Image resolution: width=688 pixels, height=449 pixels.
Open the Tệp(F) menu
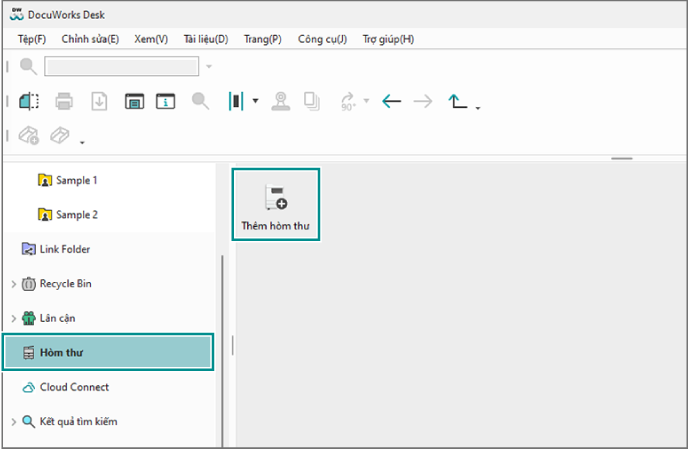(x=32, y=39)
